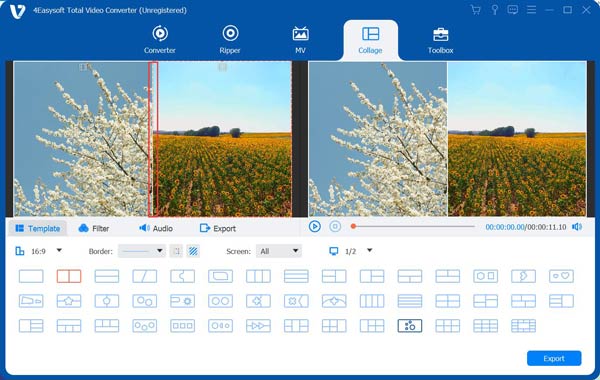The image size is (600, 380).
Task: Open the Filter sub-tab
Action: click(94, 228)
